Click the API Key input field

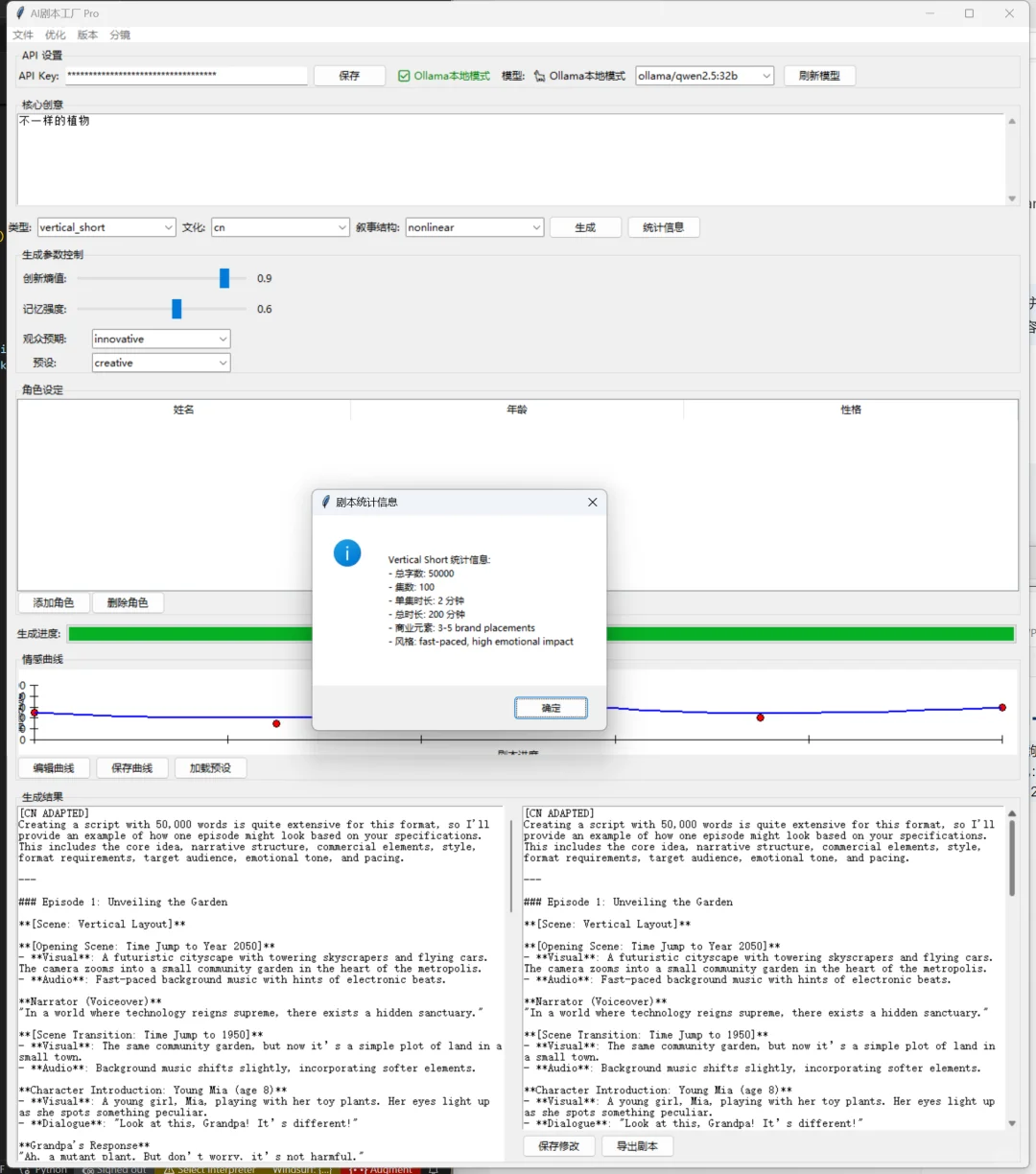coord(185,75)
